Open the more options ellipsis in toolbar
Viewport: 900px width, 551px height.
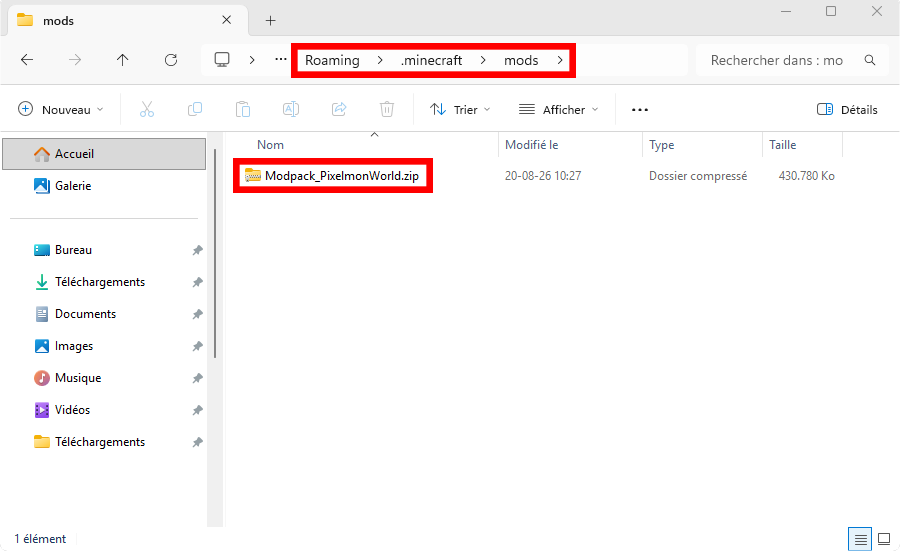[640, 110]
